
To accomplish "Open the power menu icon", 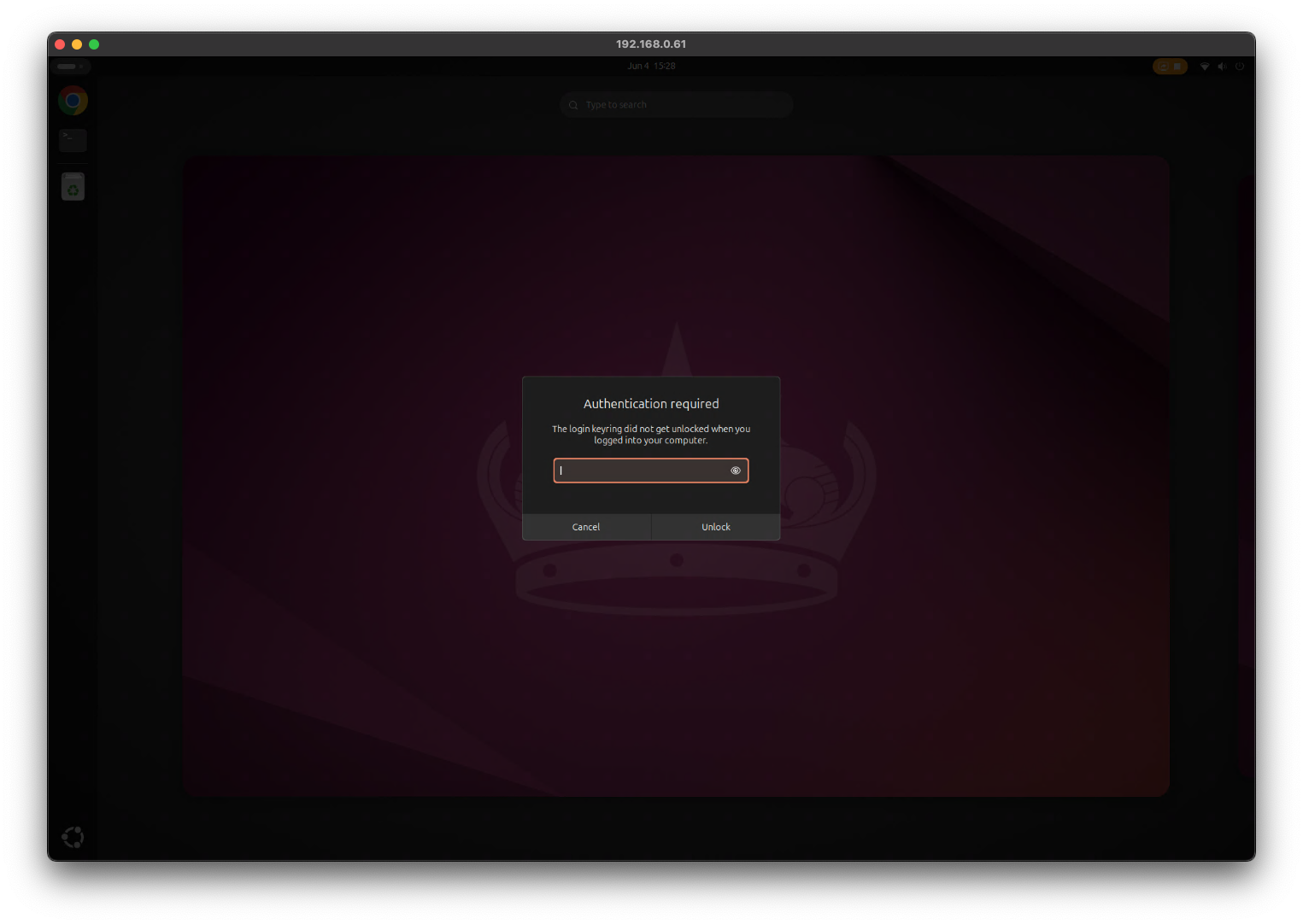I will click(x=1239, y=67).
